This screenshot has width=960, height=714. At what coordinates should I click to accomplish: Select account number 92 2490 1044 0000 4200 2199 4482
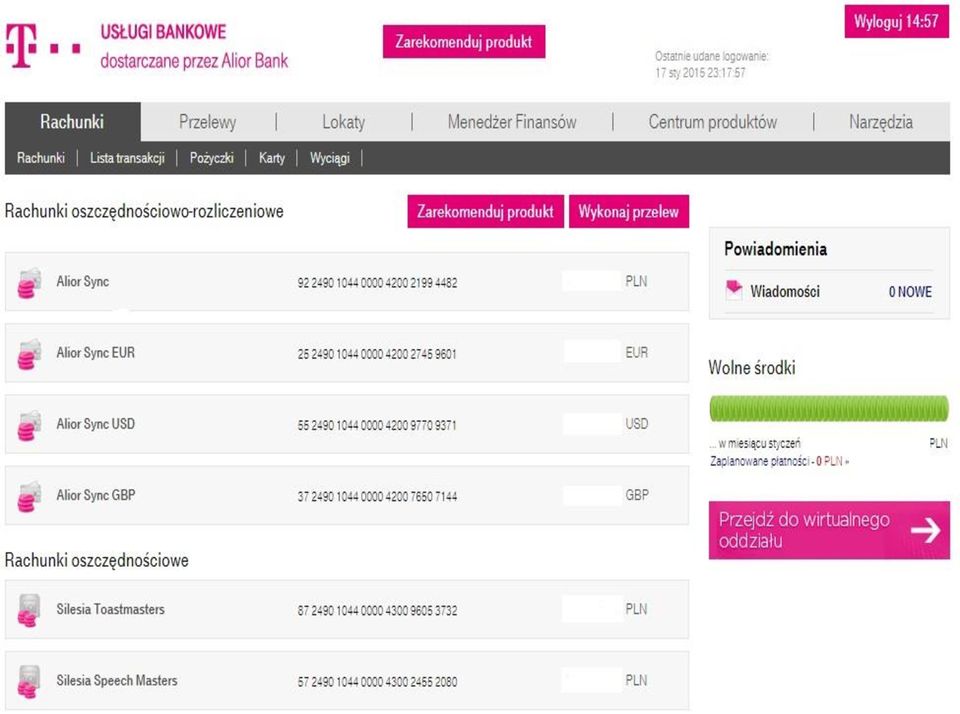coord(377,283)
